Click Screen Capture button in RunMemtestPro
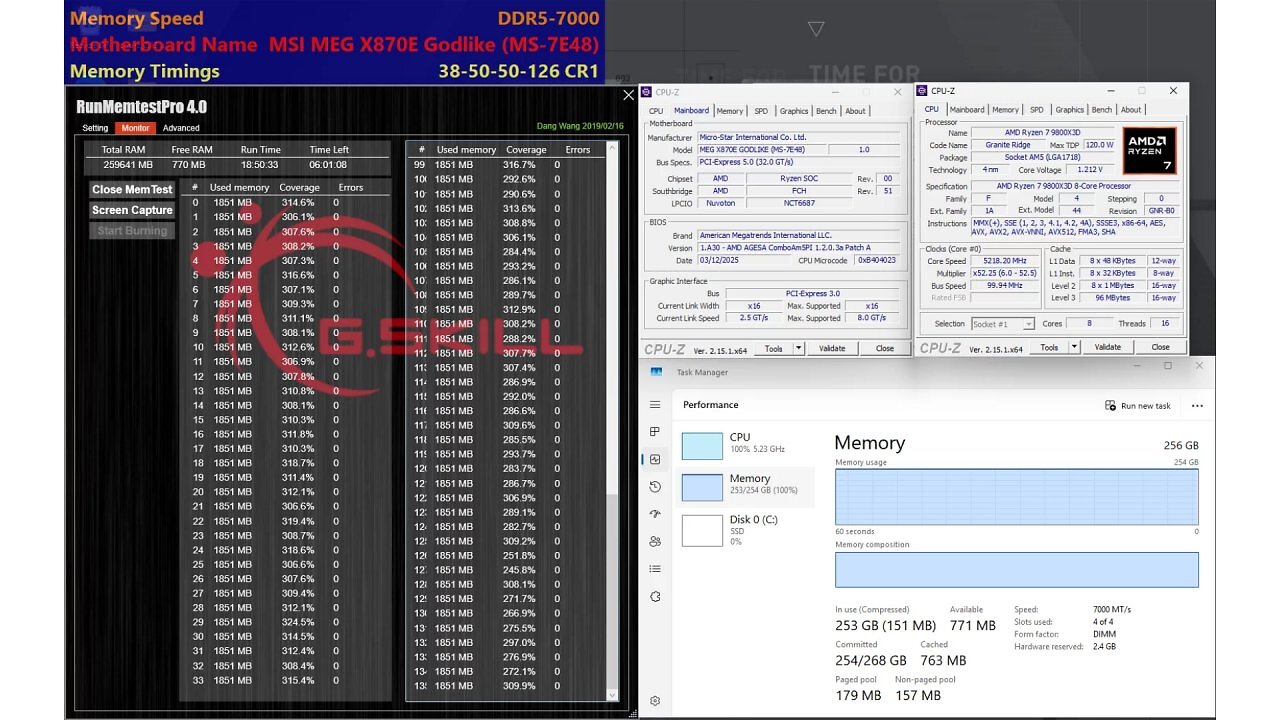This screenshot has height=720, width=1280. tap(132, 210)
